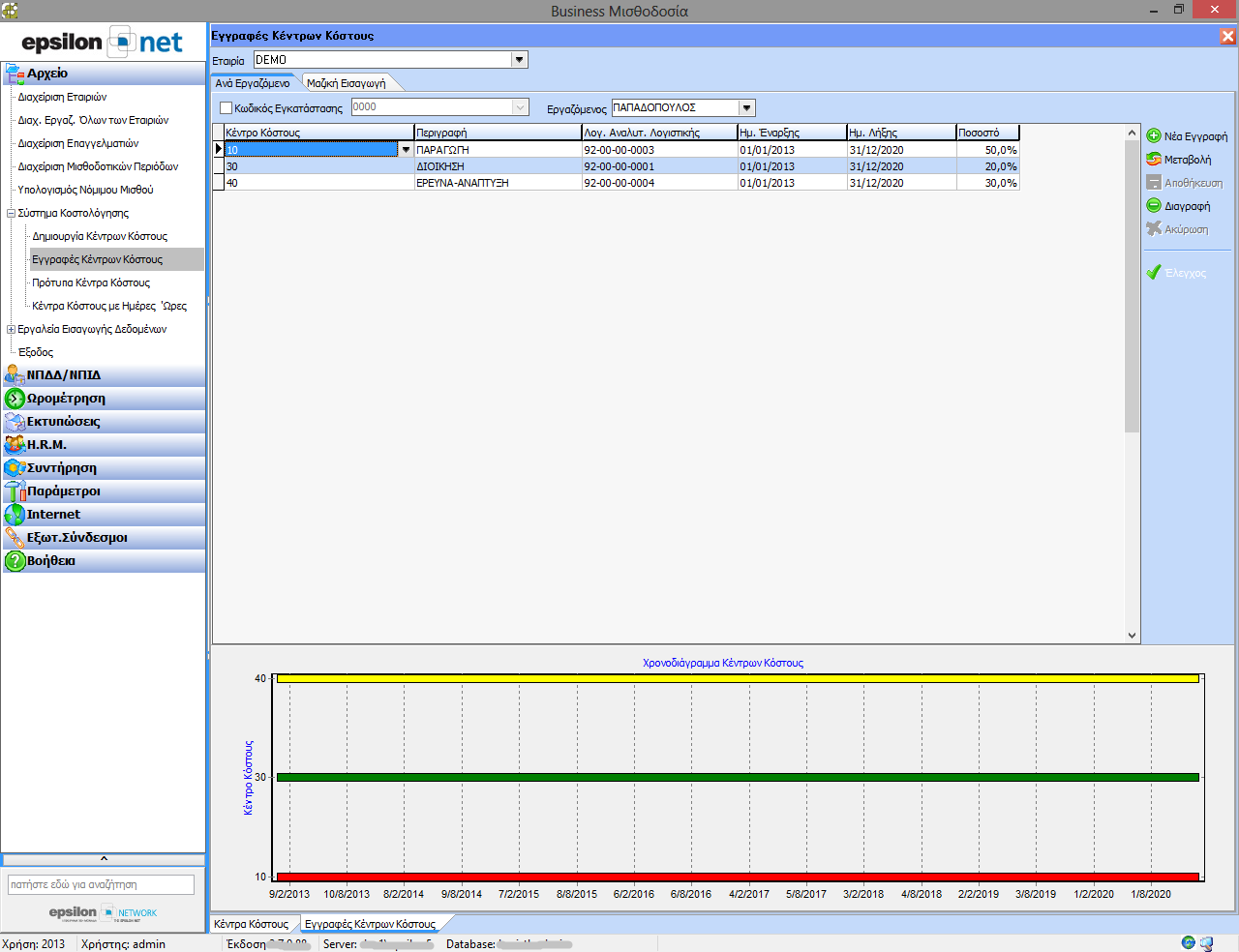Open Δημιουργία Κέντρων Κόστους in the sidebar
Image resolution: width=1239 pixels, height=952 pixels.
100,236
